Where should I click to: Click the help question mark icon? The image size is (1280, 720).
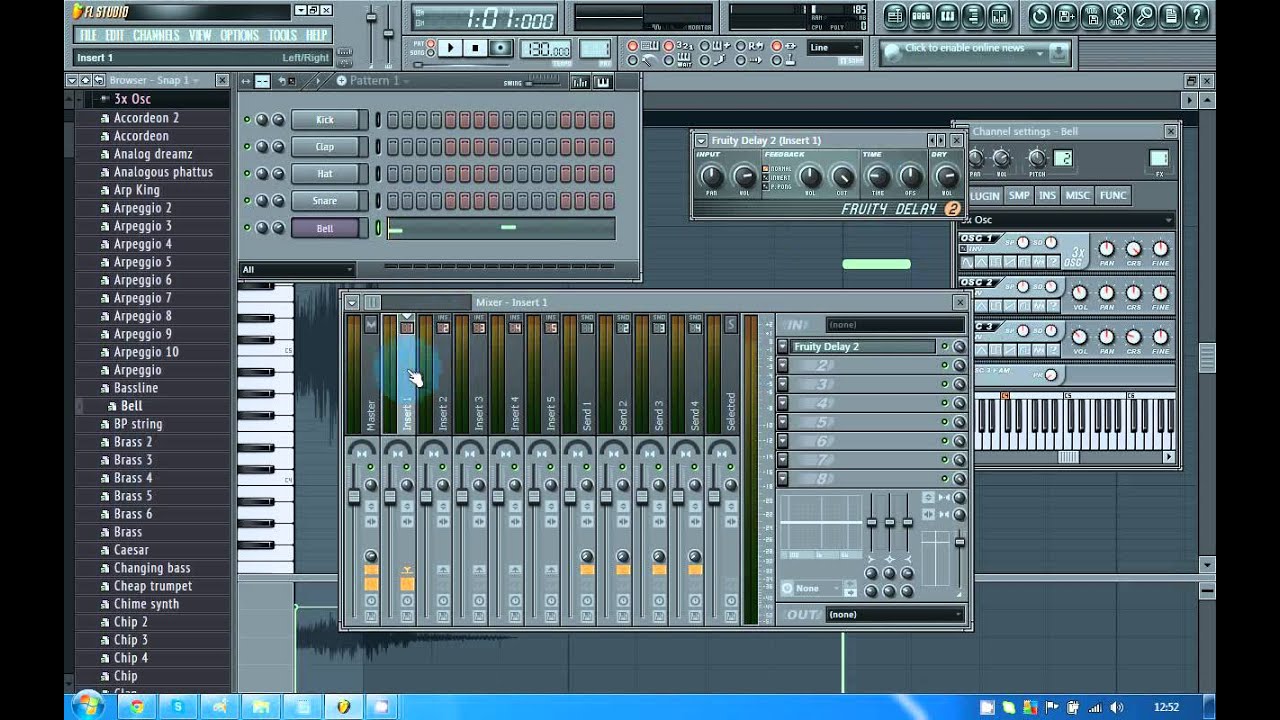coord(1196,16)
